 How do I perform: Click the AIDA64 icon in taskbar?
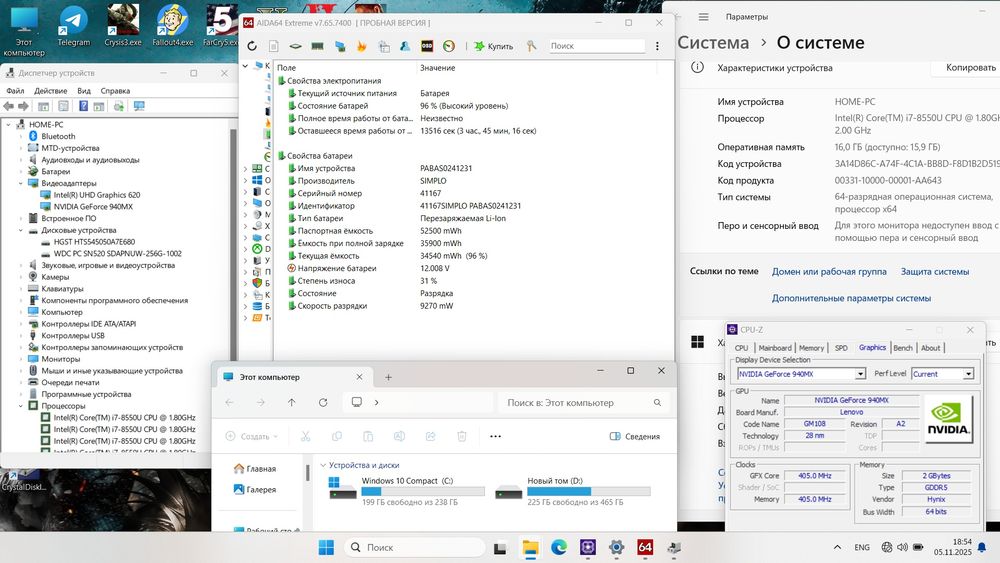(645, 547)
